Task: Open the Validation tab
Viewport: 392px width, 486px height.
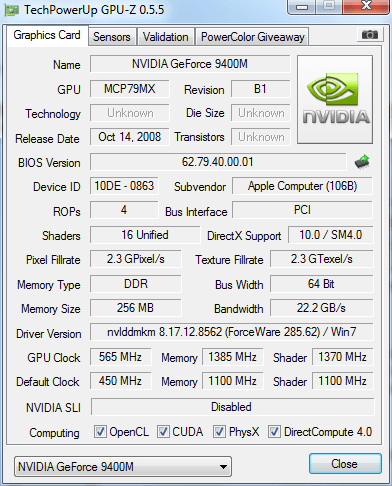Action: coord(166,37)
